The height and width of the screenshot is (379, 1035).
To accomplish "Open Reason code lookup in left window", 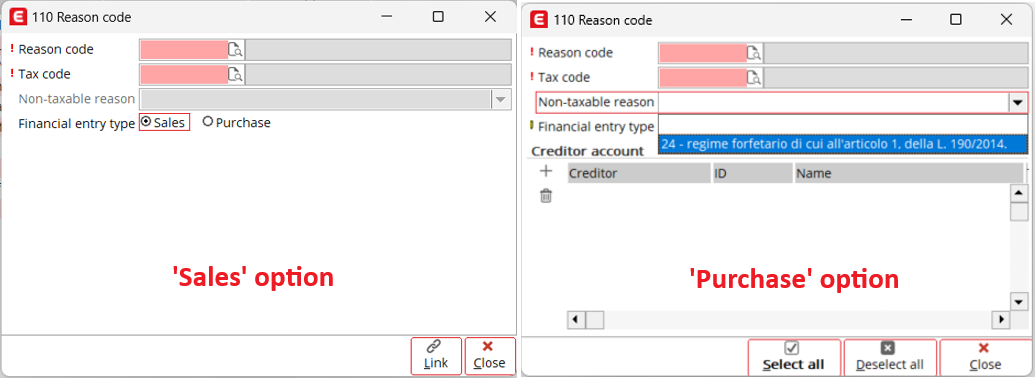I will (236, 50).
